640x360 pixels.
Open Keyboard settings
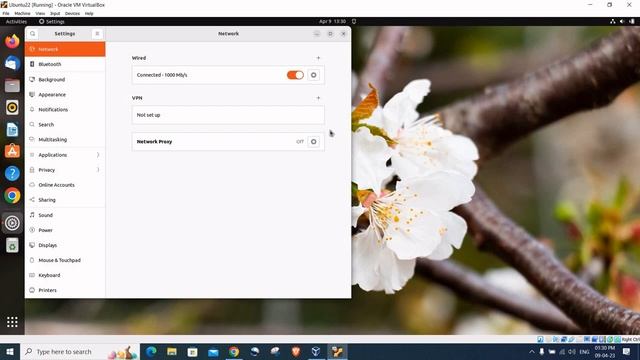pyautogui.click(x=65, y=275)
